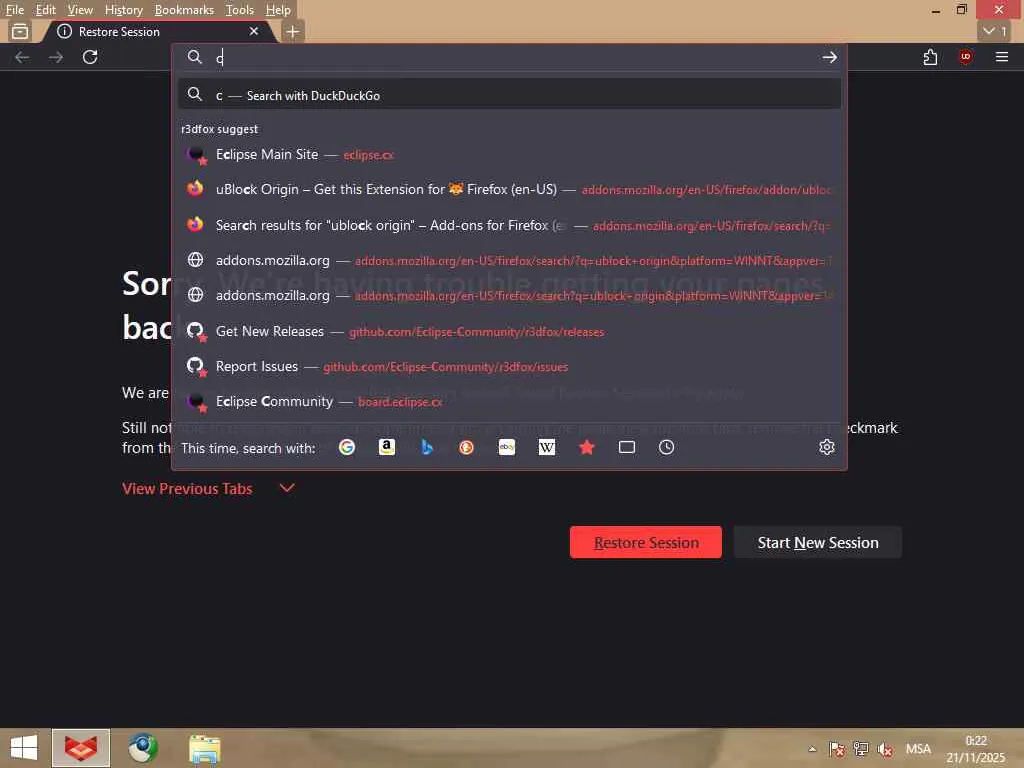Open Eclipse Main Site suggestion

tap(509, 155)
